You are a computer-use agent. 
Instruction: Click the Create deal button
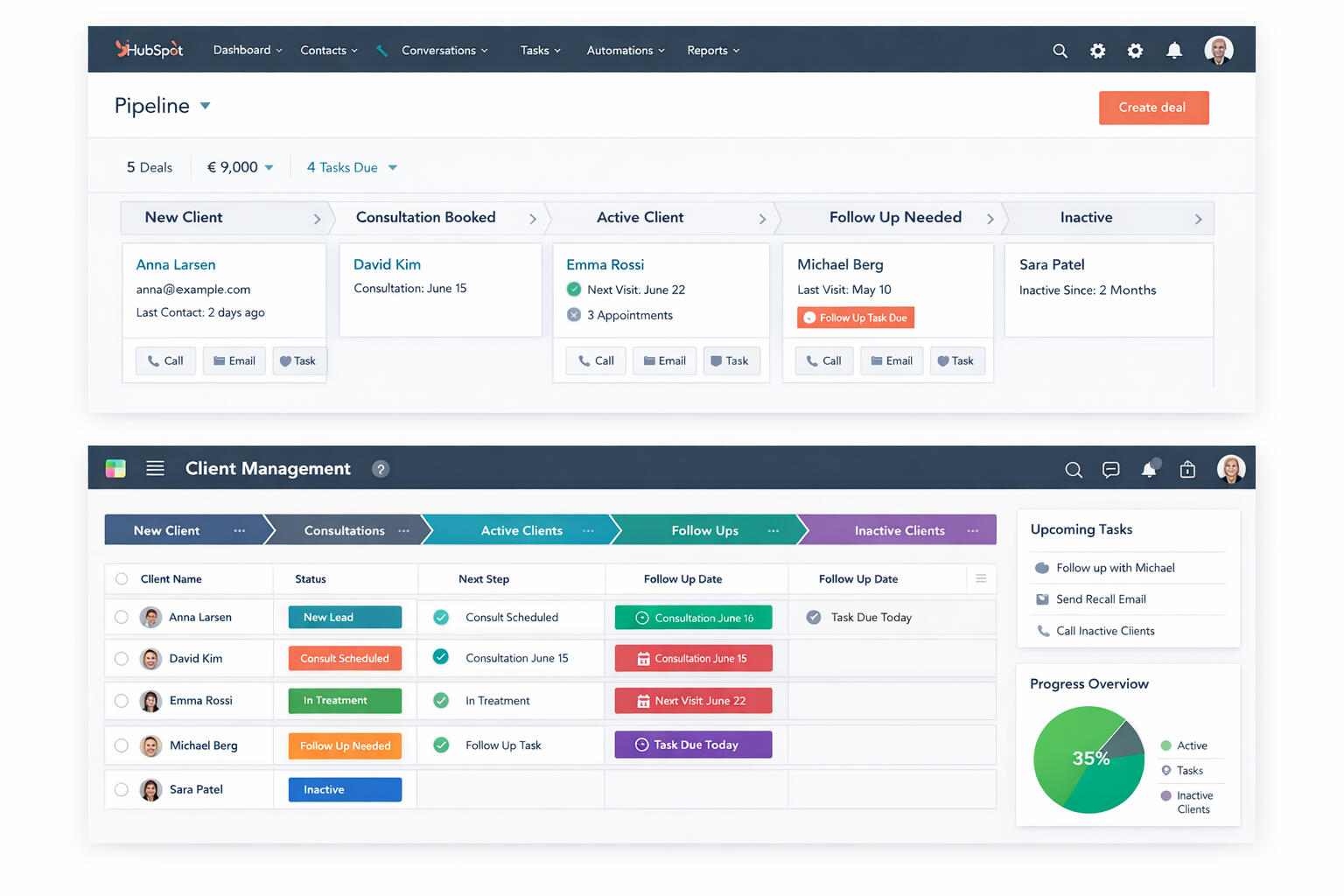point(1153,108)
